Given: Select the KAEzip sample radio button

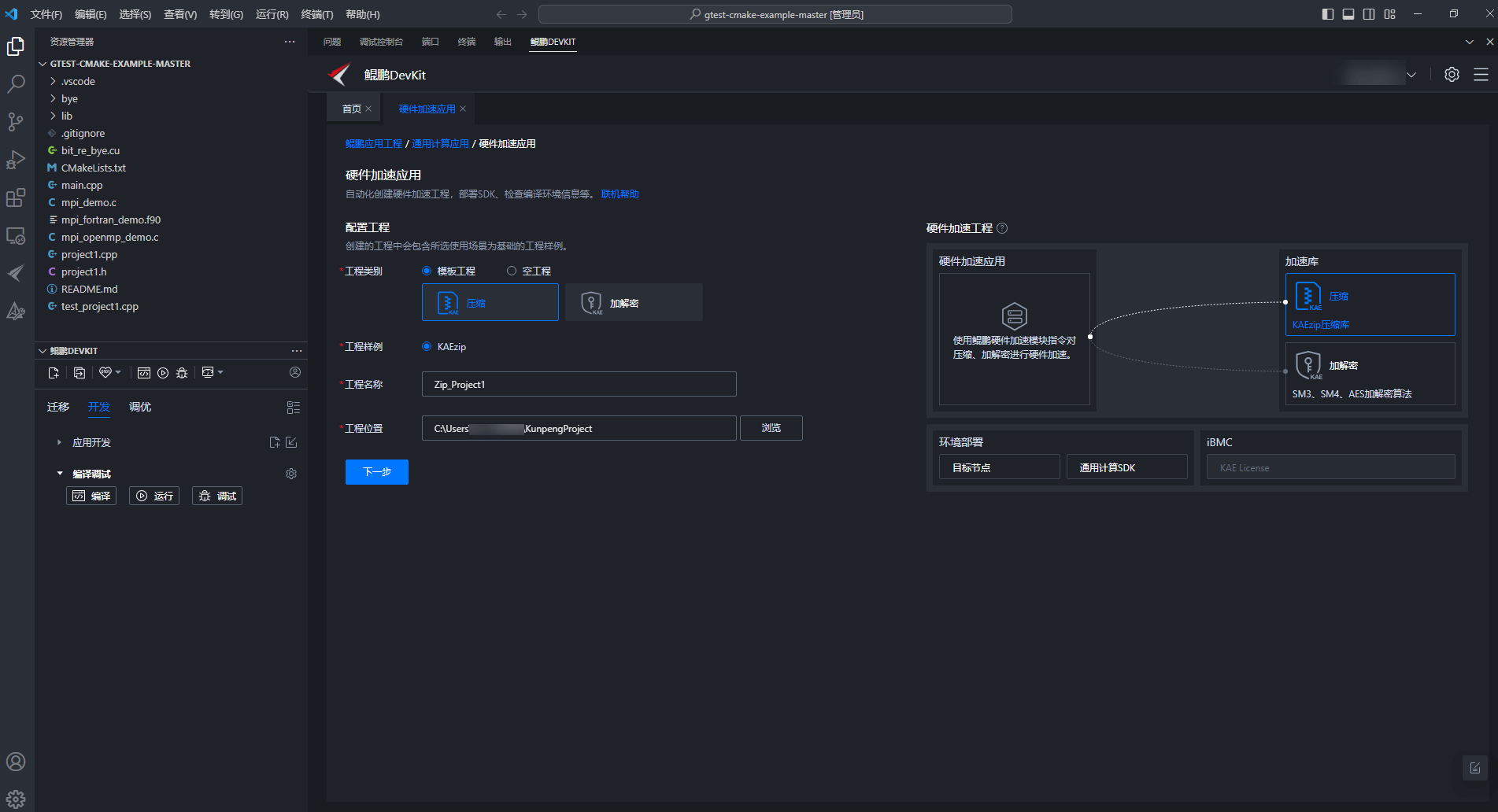Looking at the screenshot, I should tap(427, 346).
